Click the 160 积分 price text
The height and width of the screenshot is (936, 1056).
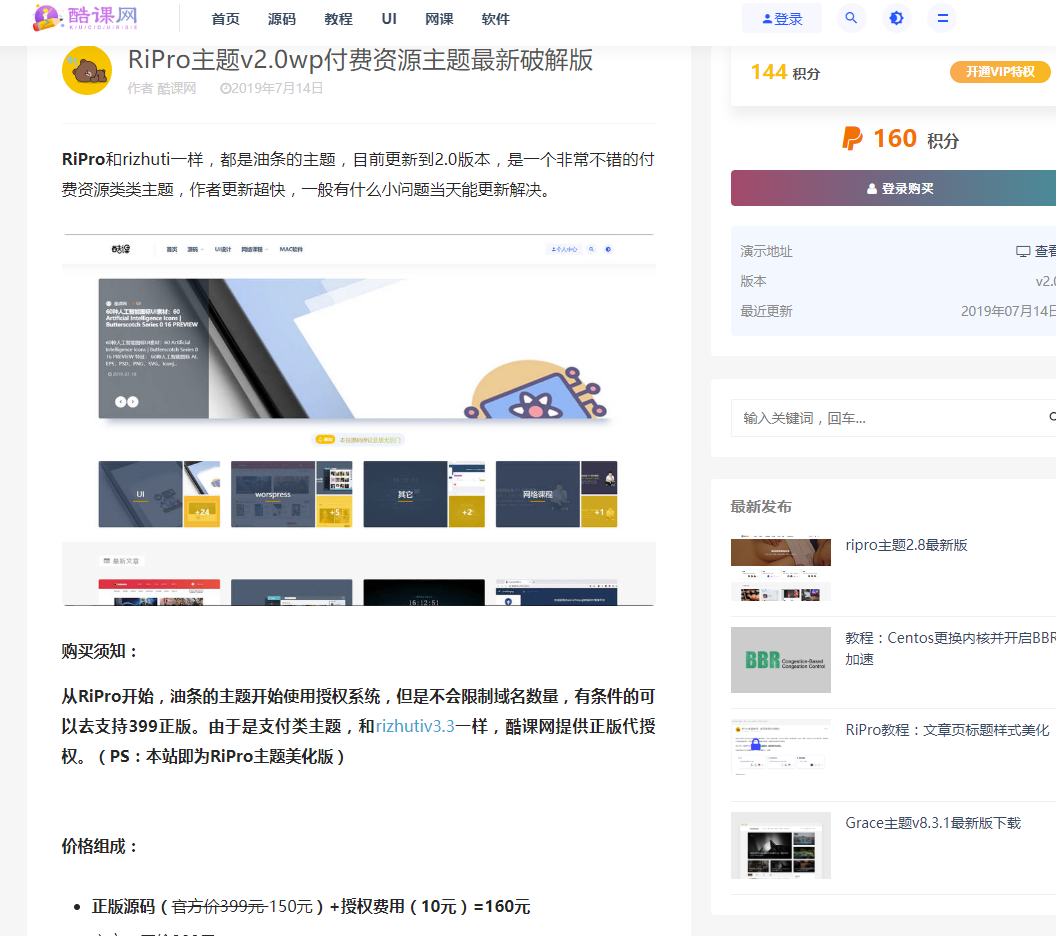click(x=900, y=139)
